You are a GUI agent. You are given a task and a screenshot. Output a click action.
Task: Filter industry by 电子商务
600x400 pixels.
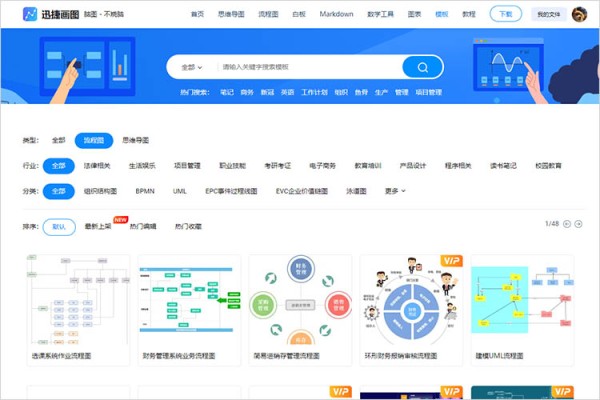pos(323,166)
